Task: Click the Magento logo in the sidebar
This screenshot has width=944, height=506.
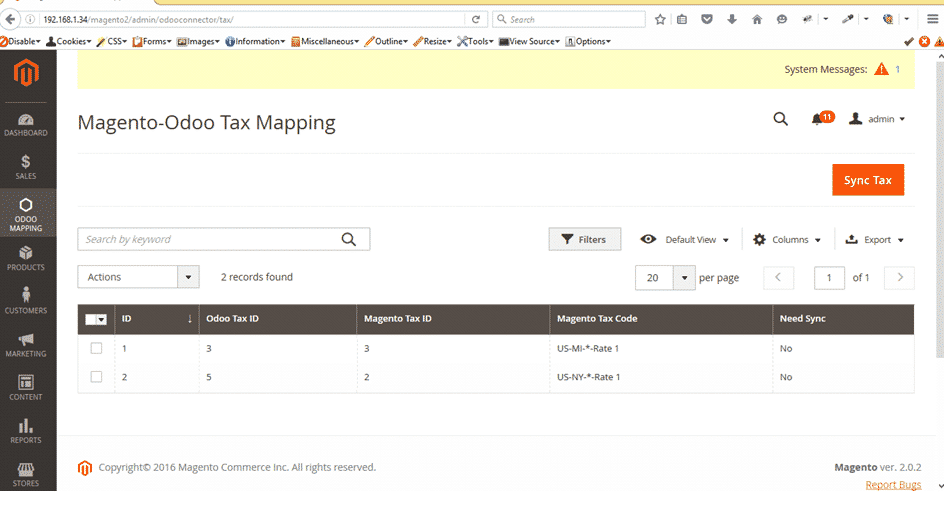Action: pyautogui.click(x=26, y=73)
